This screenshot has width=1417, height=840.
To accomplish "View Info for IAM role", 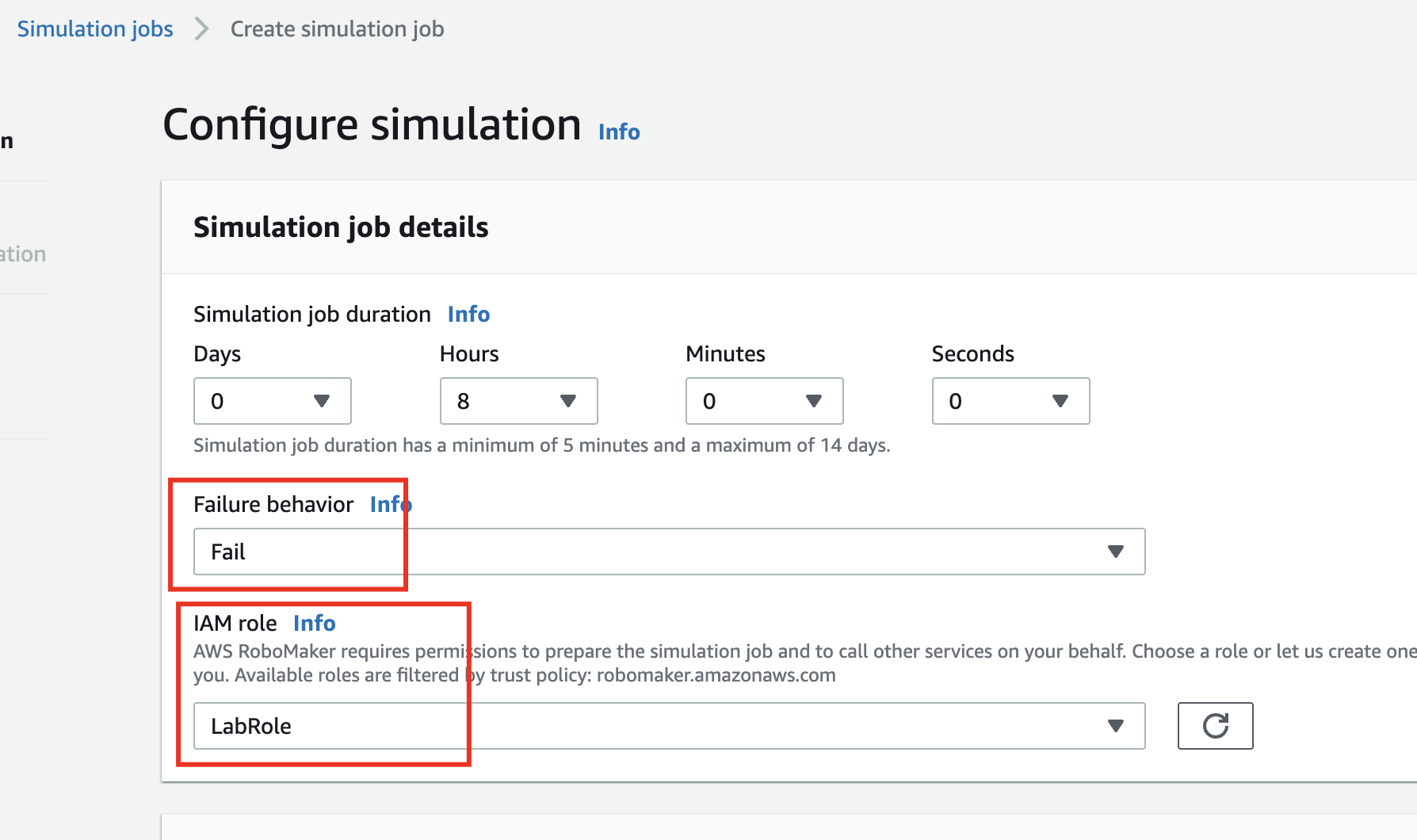I will pos(314,624).
